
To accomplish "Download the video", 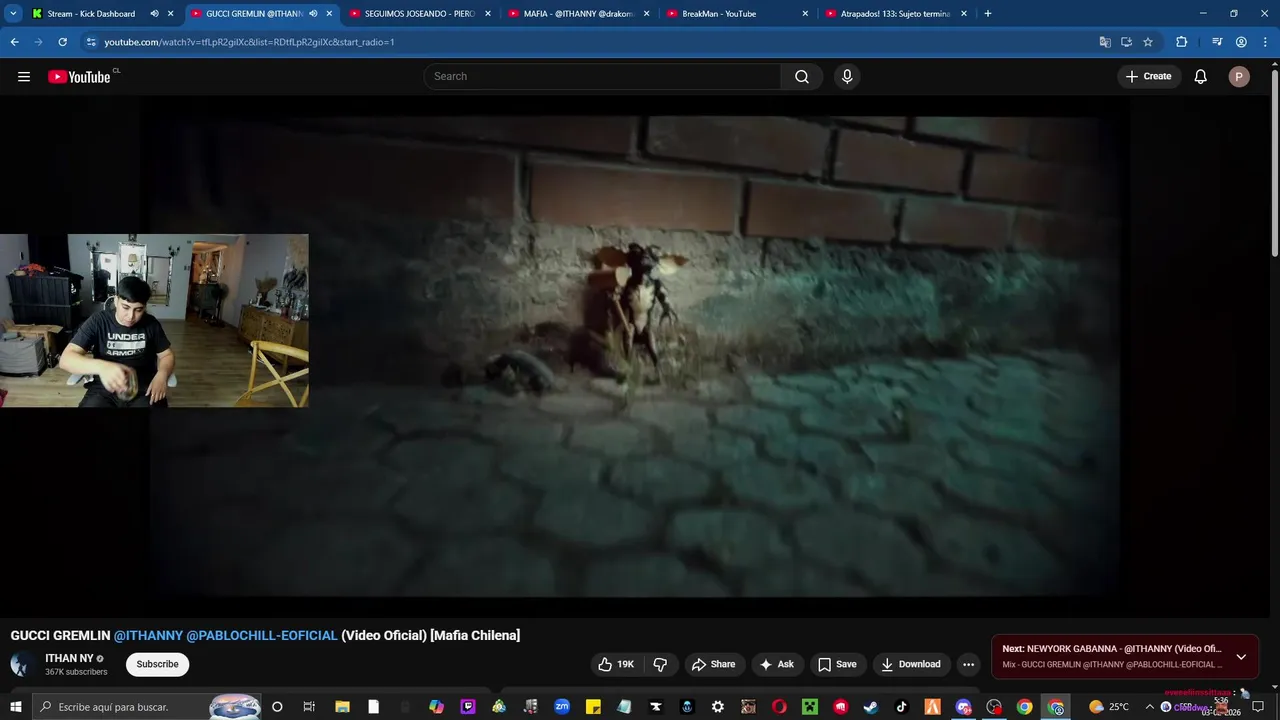I will pos(911,664).
